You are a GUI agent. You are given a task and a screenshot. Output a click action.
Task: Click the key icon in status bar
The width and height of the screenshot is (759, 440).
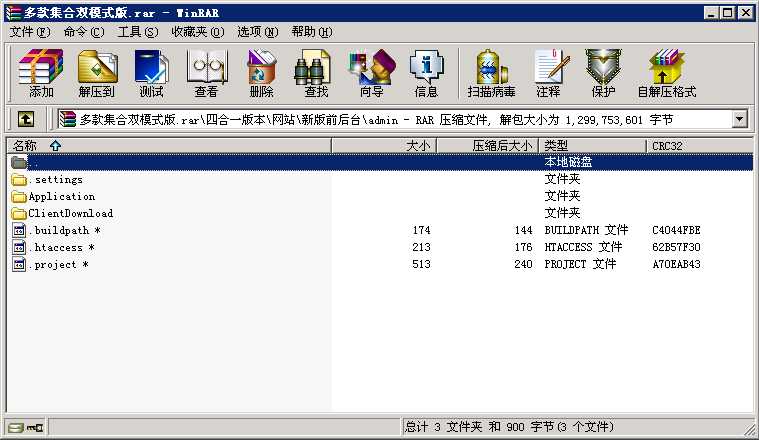click(35, 427)
